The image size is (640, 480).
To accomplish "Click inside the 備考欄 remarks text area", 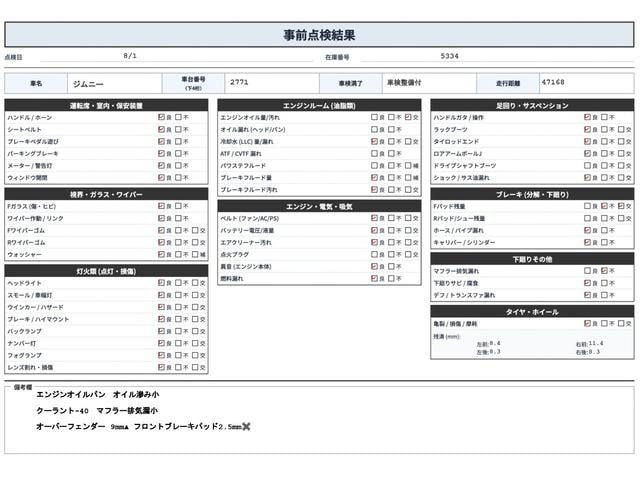I will coord(319,420).
